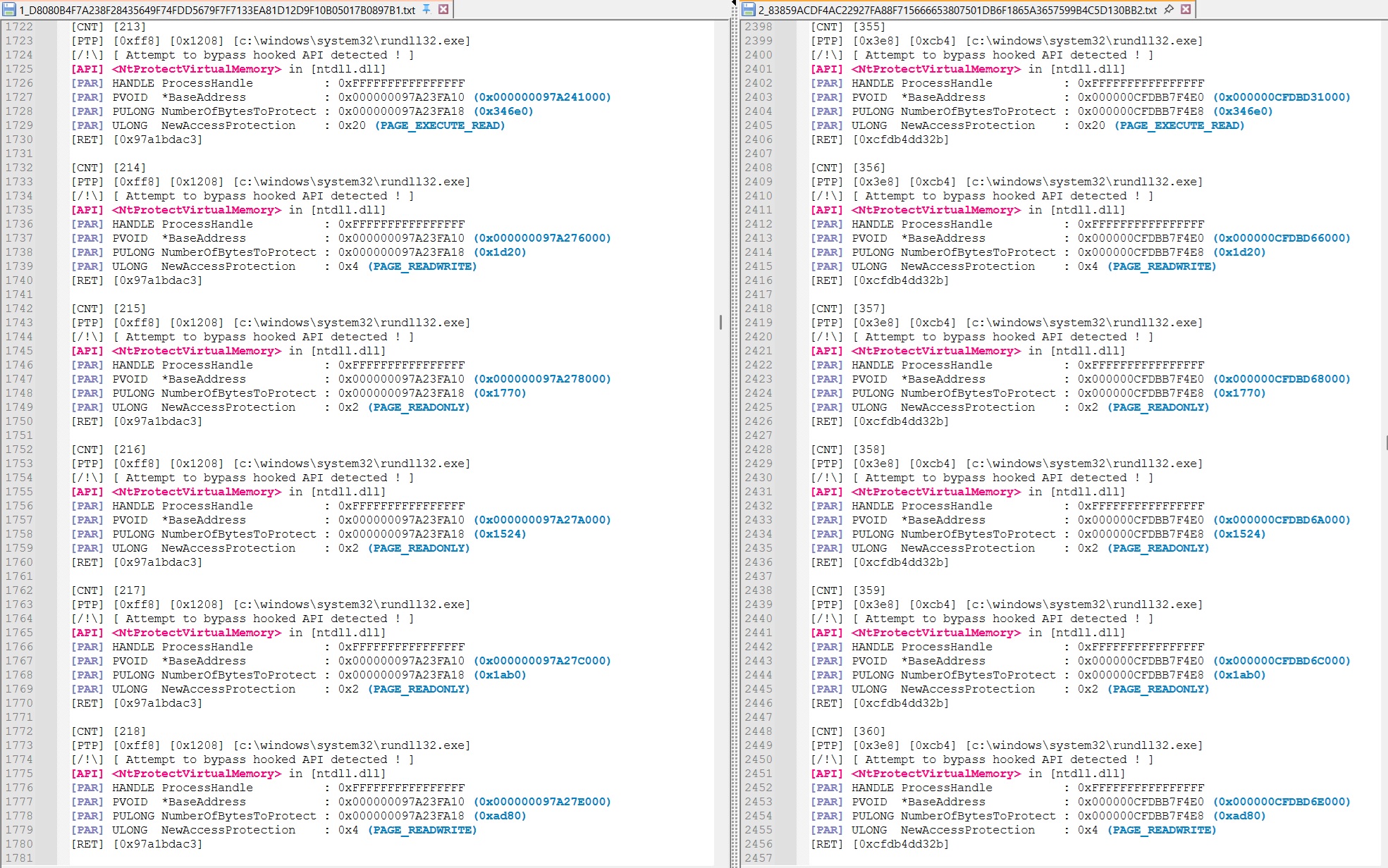This screenshot has height=868, width=1388.
Task: Click address value (0x000000CFDBD6E000)
Action: (1282, 802)
